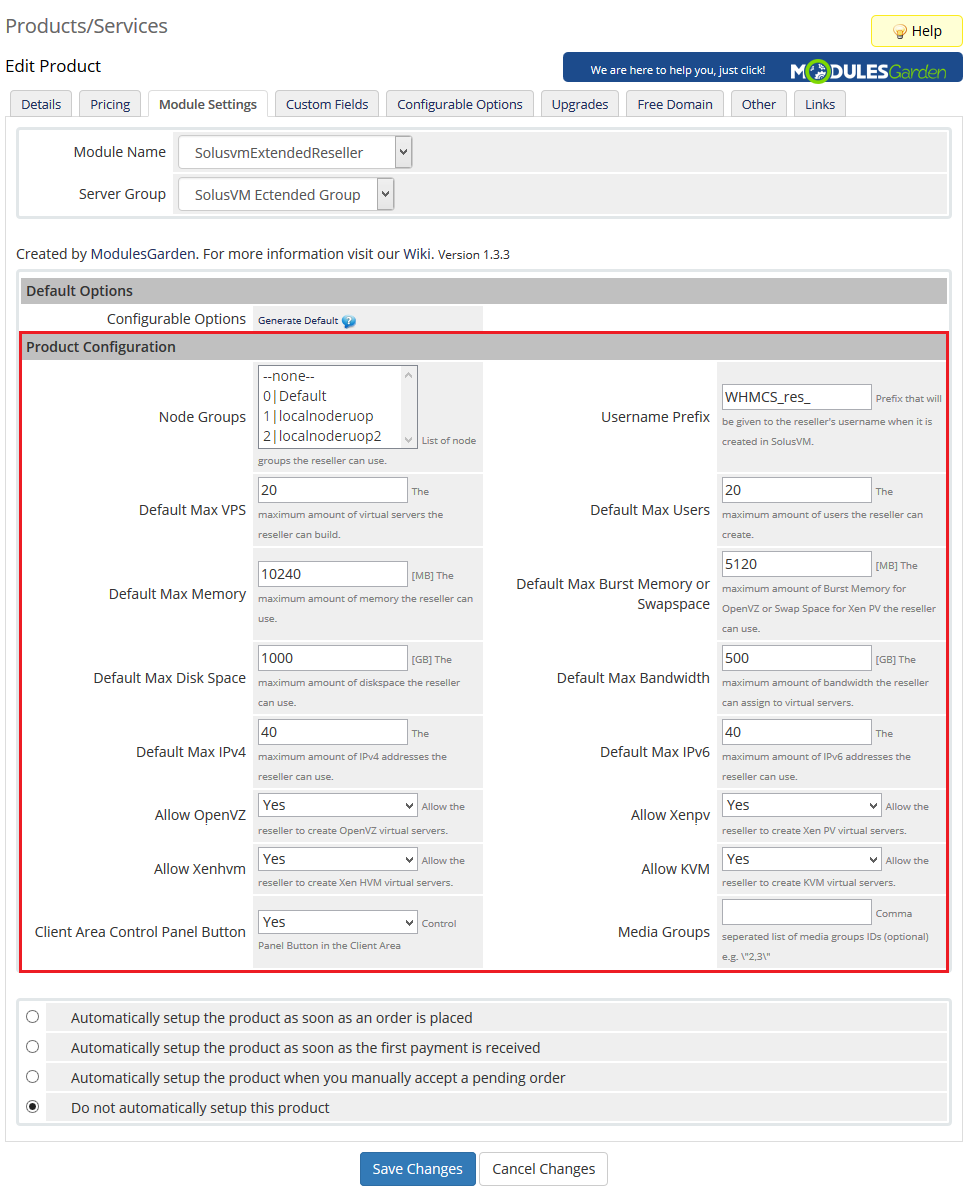This screenshot has height=1192, width=968.
Task: Open the Help button
Action: pyautogui.click(x=917, y=31)
